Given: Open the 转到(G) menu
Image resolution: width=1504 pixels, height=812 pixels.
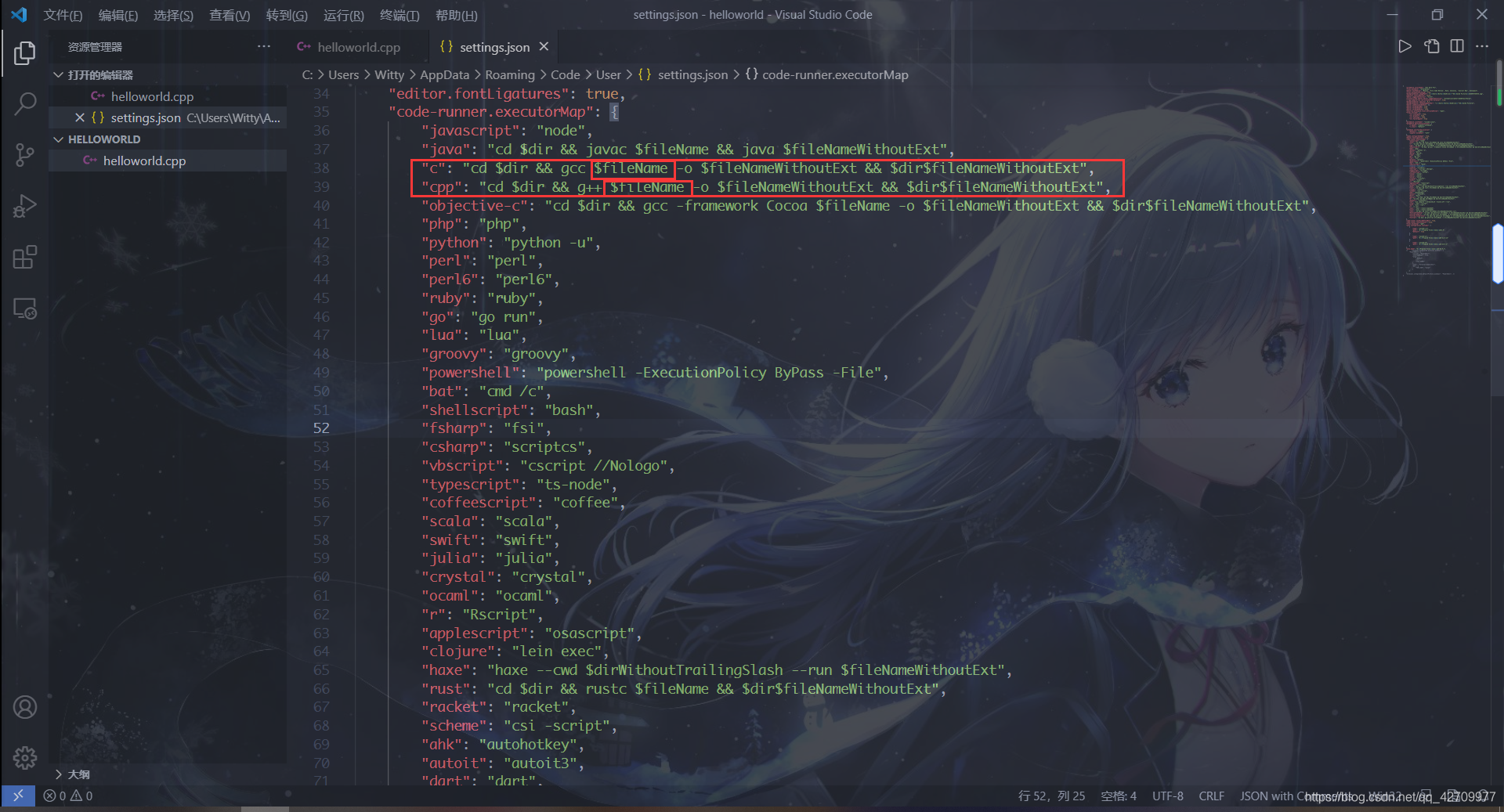Looking at the screenshot, I should (287, 15).
